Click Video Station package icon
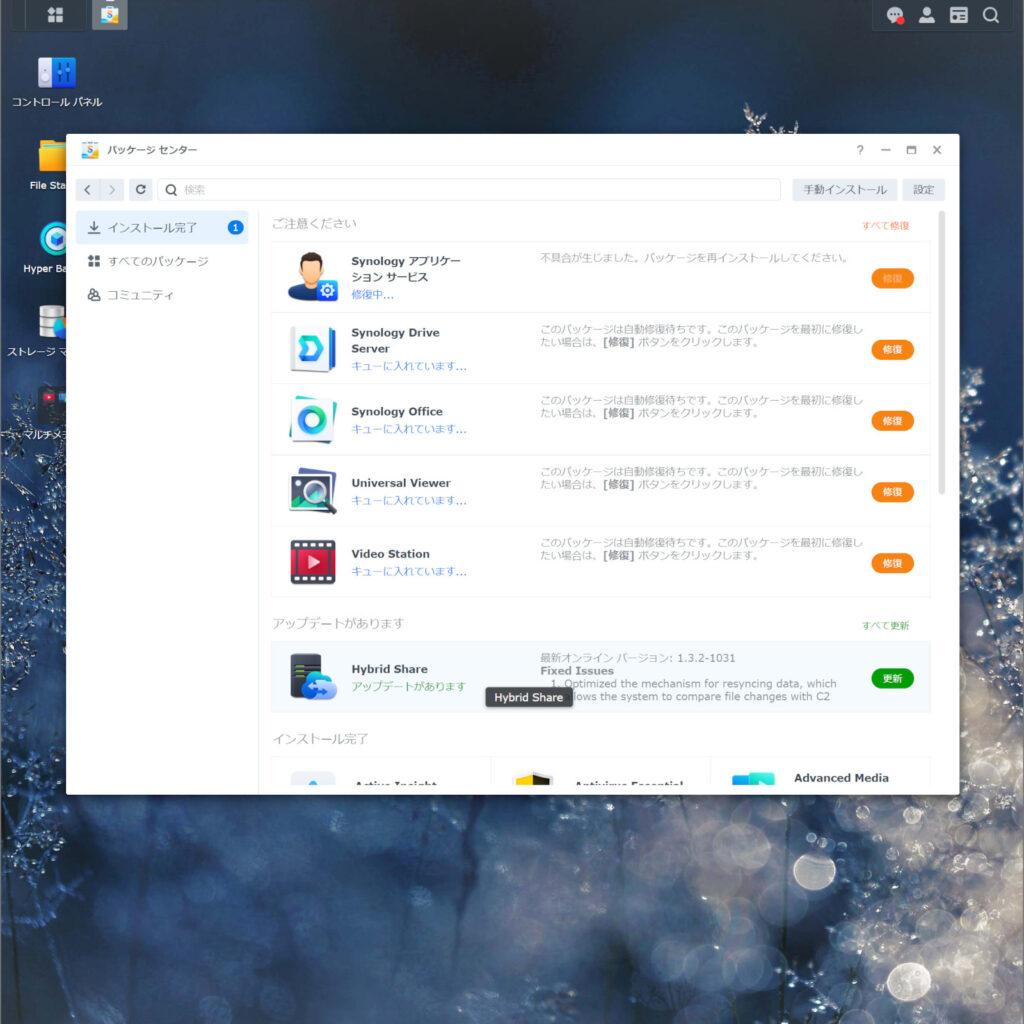This screenshot has width=1024, height=1024. point(313,562)
